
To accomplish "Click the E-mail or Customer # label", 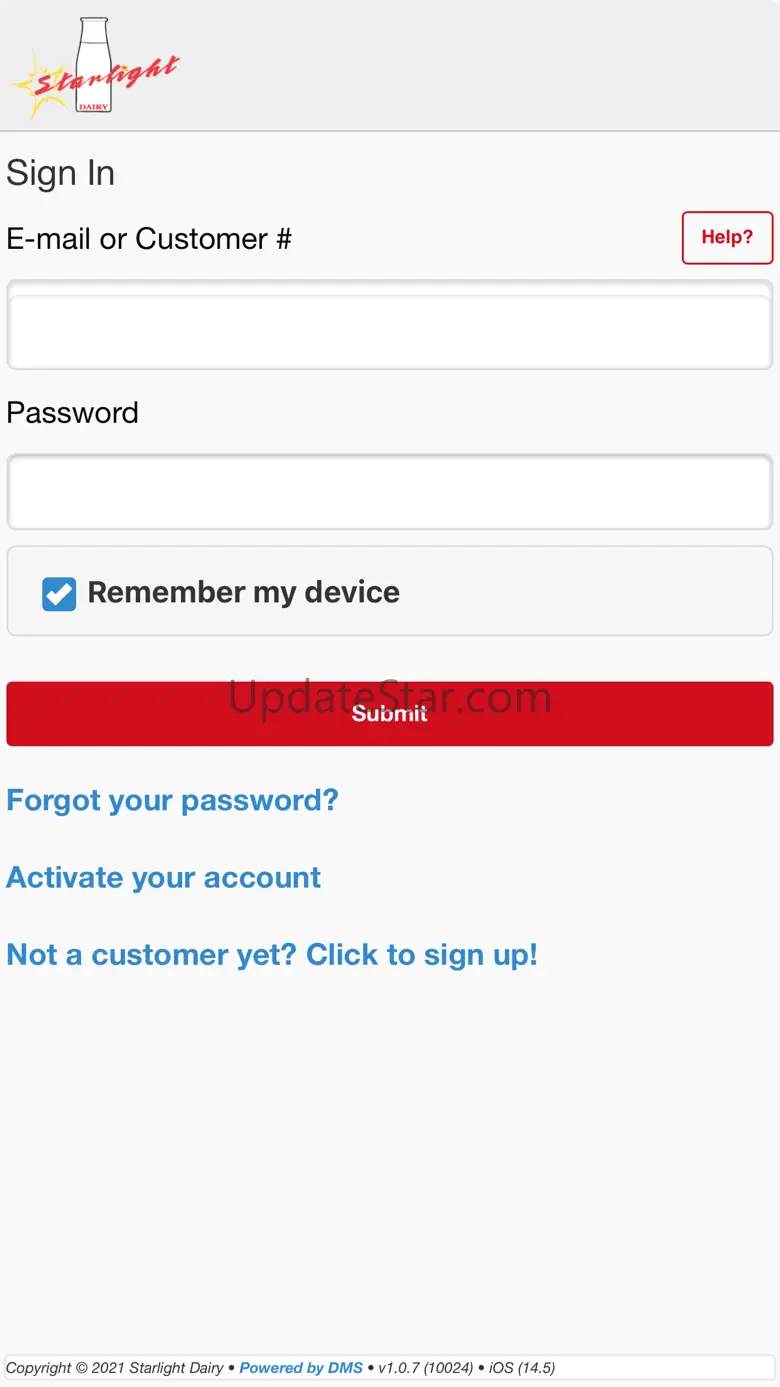I will point(149,239).
